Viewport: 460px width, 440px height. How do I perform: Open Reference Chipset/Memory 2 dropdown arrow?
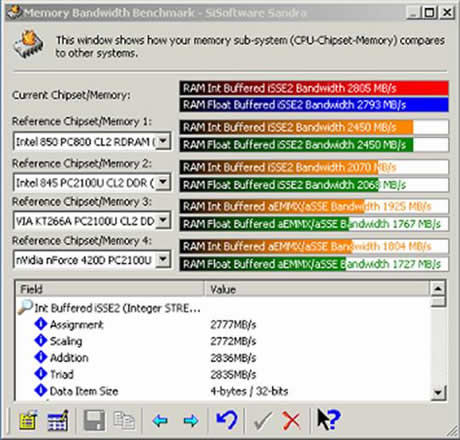[x=163, y=182]
